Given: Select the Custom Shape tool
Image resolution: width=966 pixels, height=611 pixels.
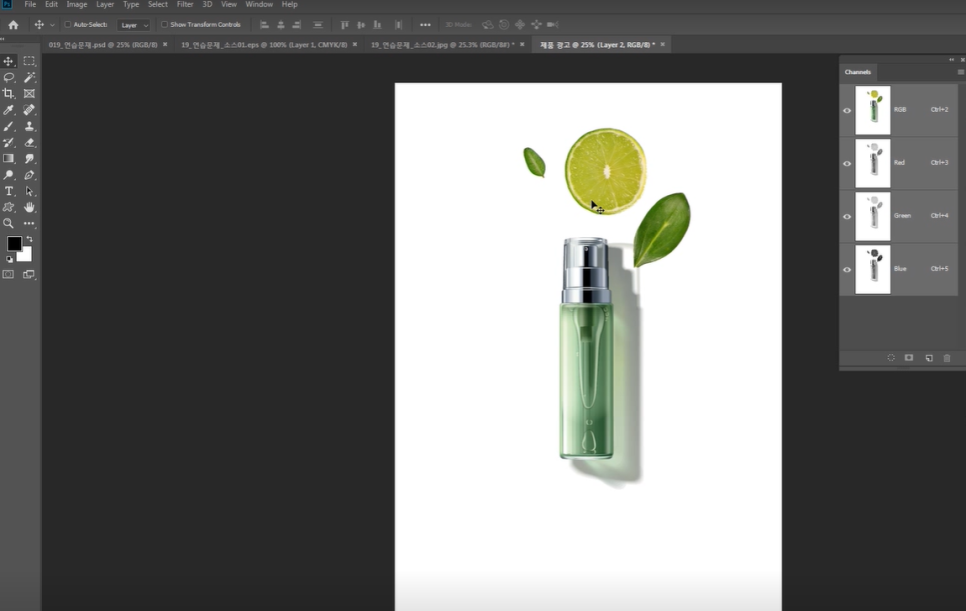Looking at the screenshot, I should coord(9,208).
